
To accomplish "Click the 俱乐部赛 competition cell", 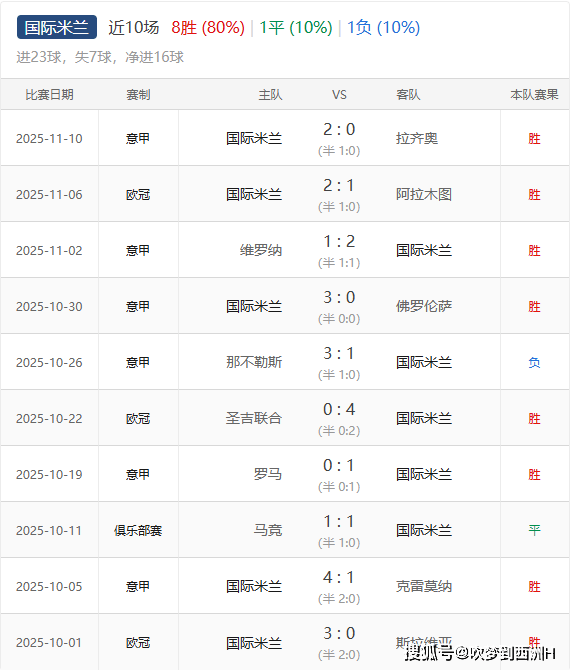I will pos(138,531).
